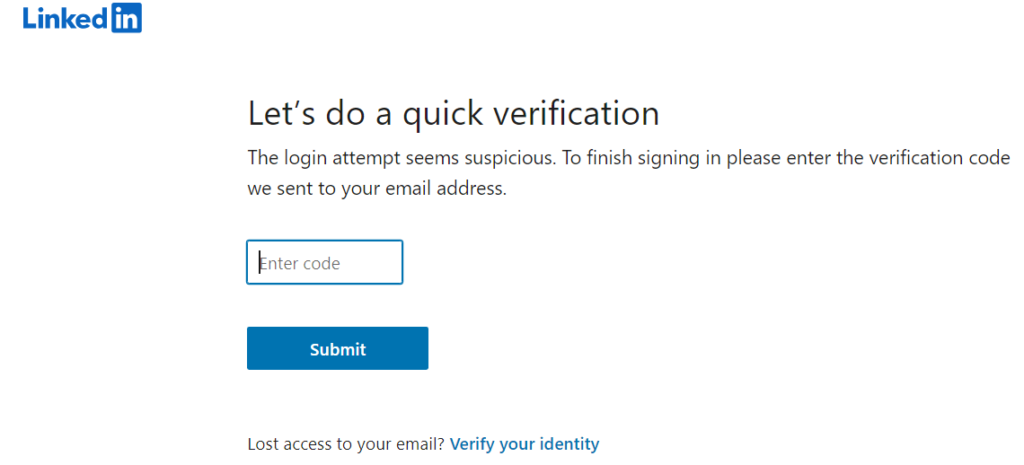Click the "Lost access to your email?" text
Screen dimensions: 1024x465
coord(346,444)
